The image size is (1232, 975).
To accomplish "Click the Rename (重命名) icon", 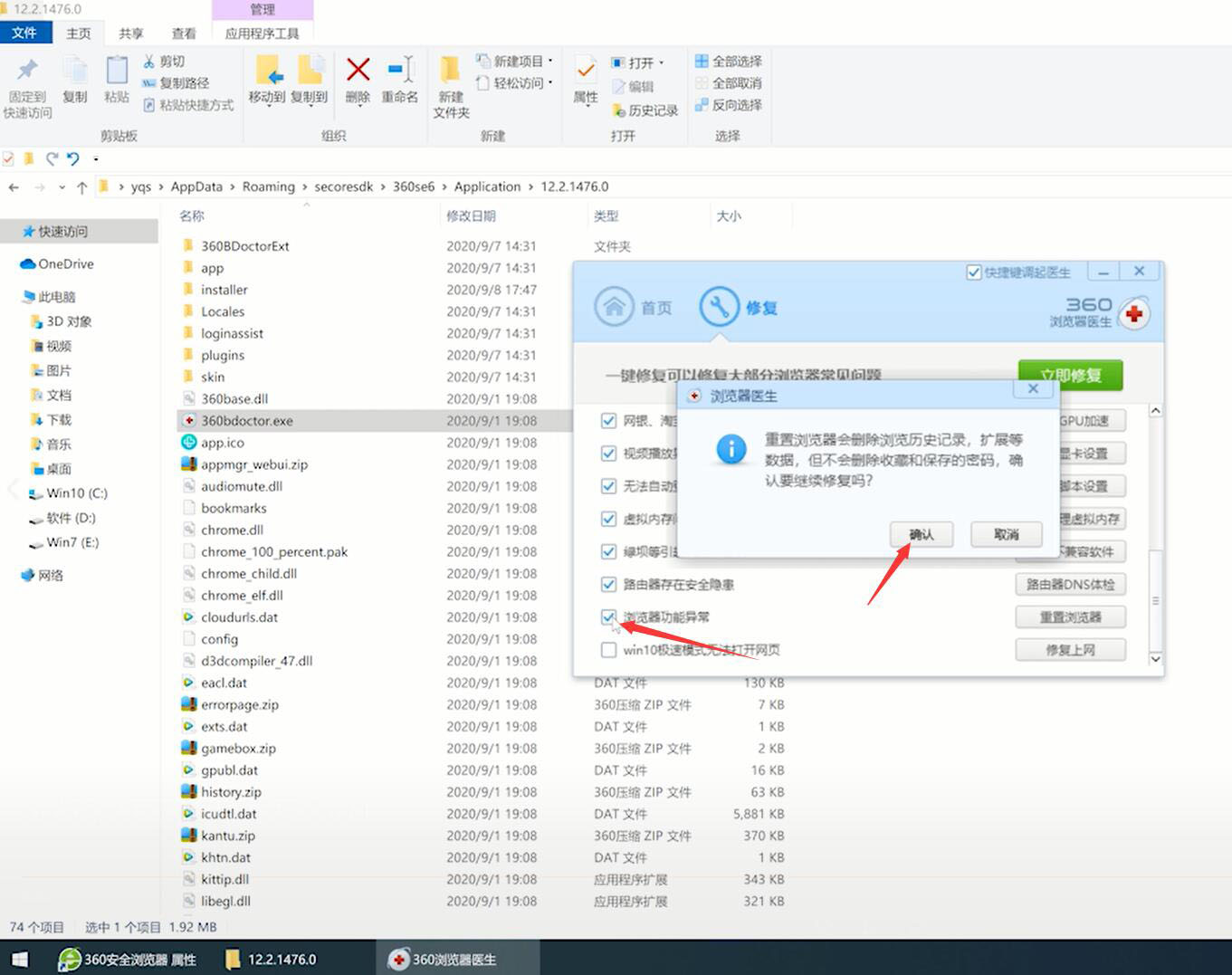I will click(x=400, y=70).
